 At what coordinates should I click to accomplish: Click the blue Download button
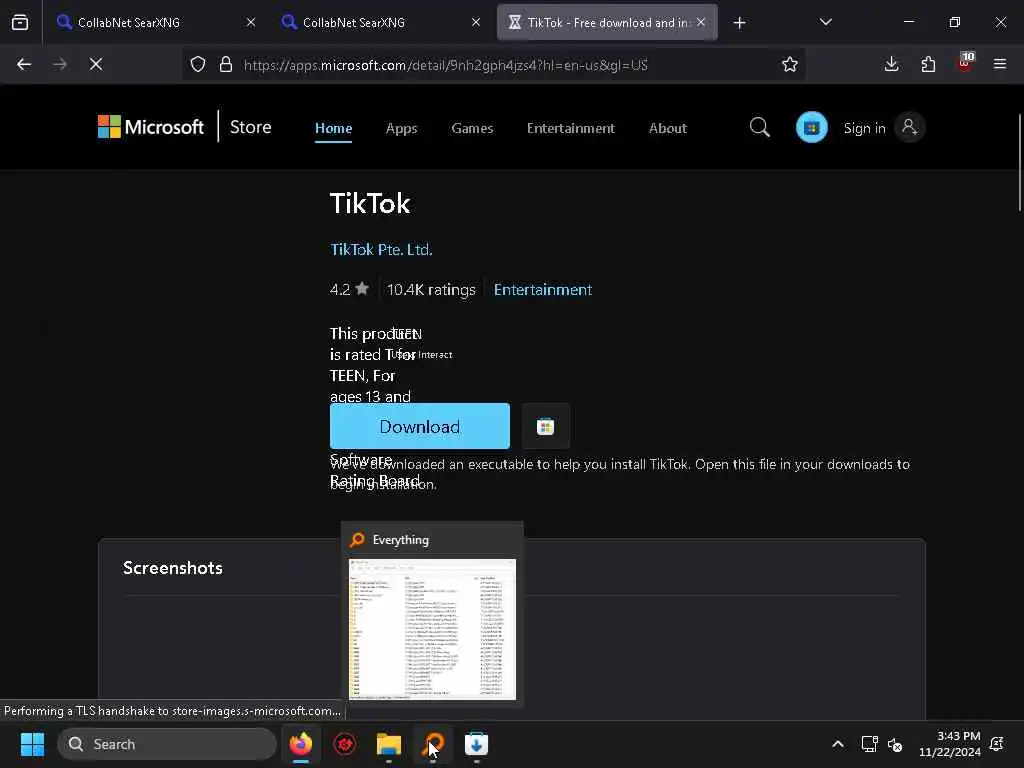(x=419, y=426)
